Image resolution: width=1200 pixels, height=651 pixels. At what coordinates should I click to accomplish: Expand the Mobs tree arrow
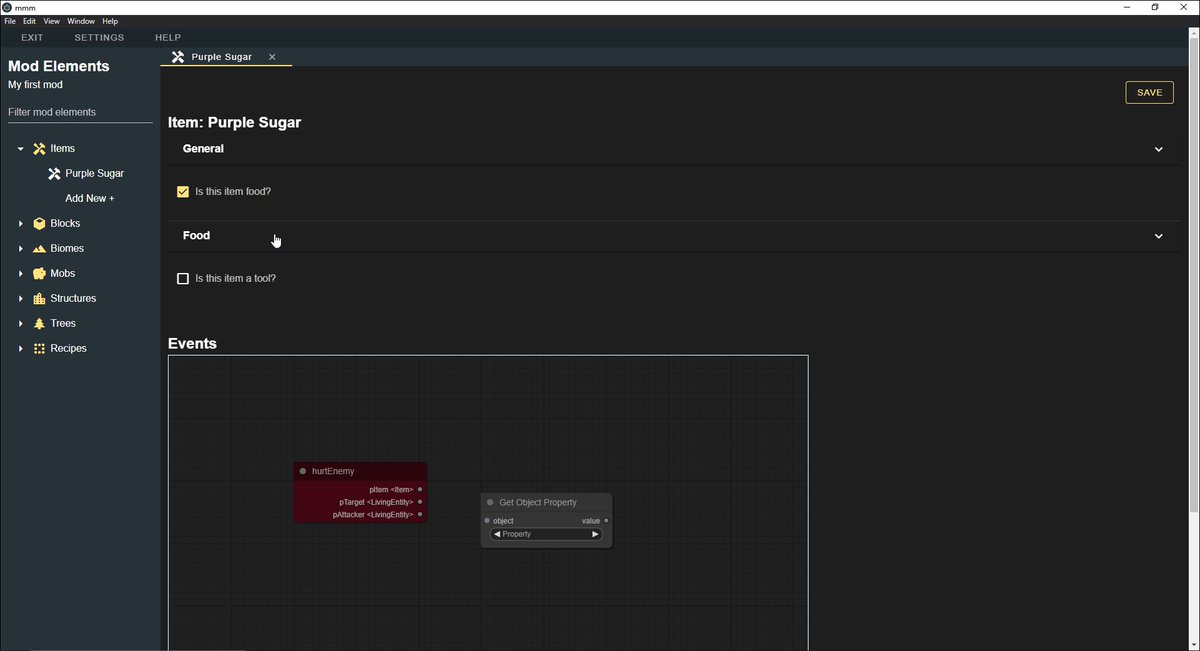pos(21,274)
